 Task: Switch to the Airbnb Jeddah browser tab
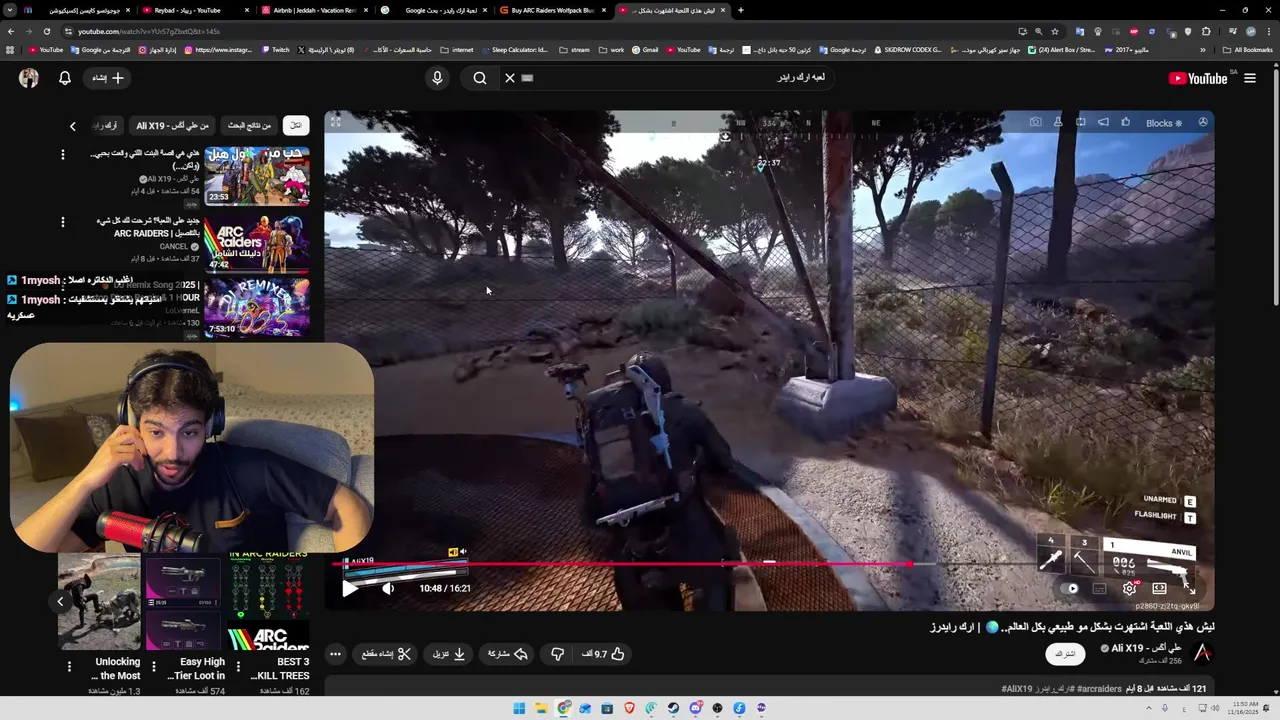click(315, 10)
